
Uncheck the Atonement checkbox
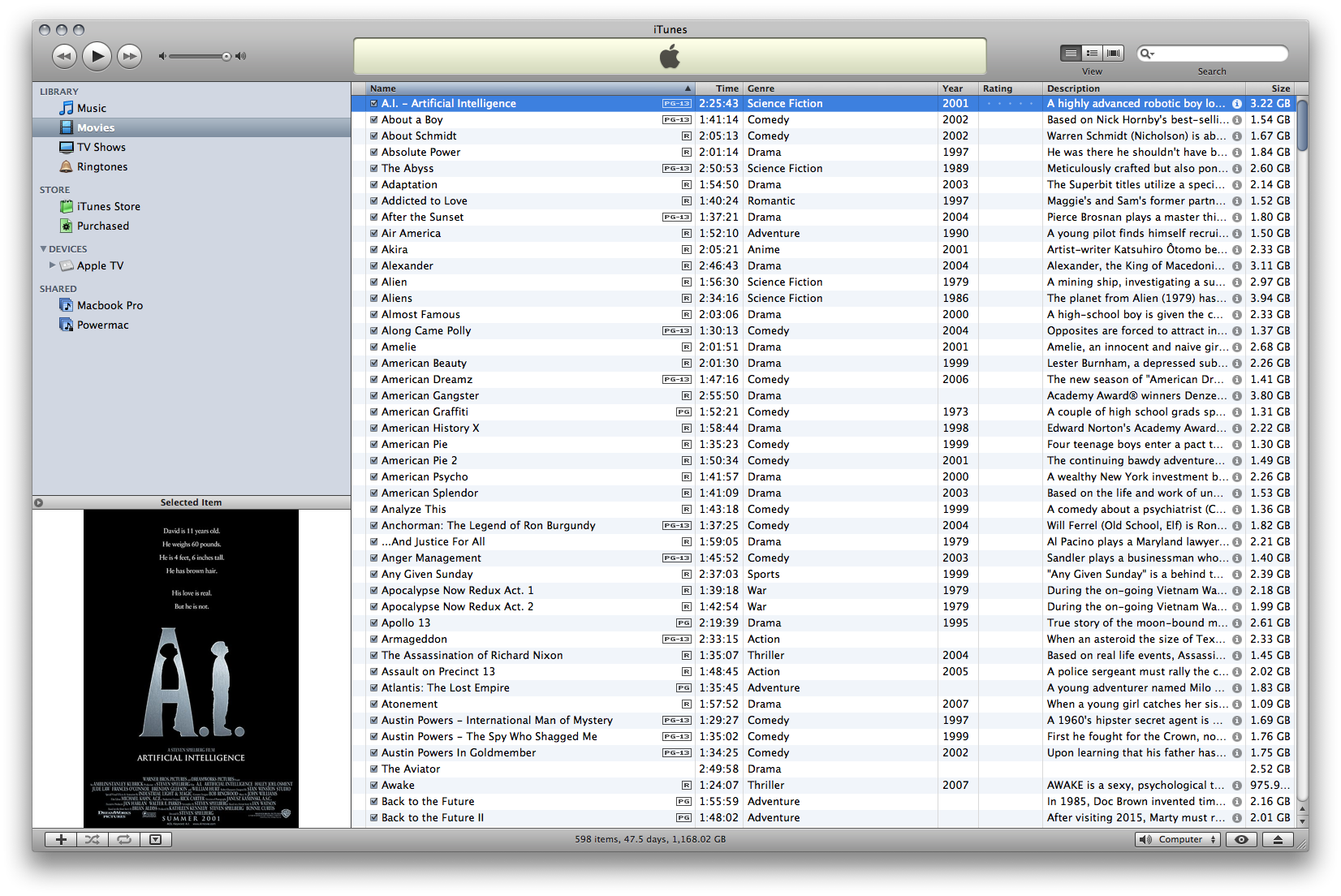tap(373, 704)
